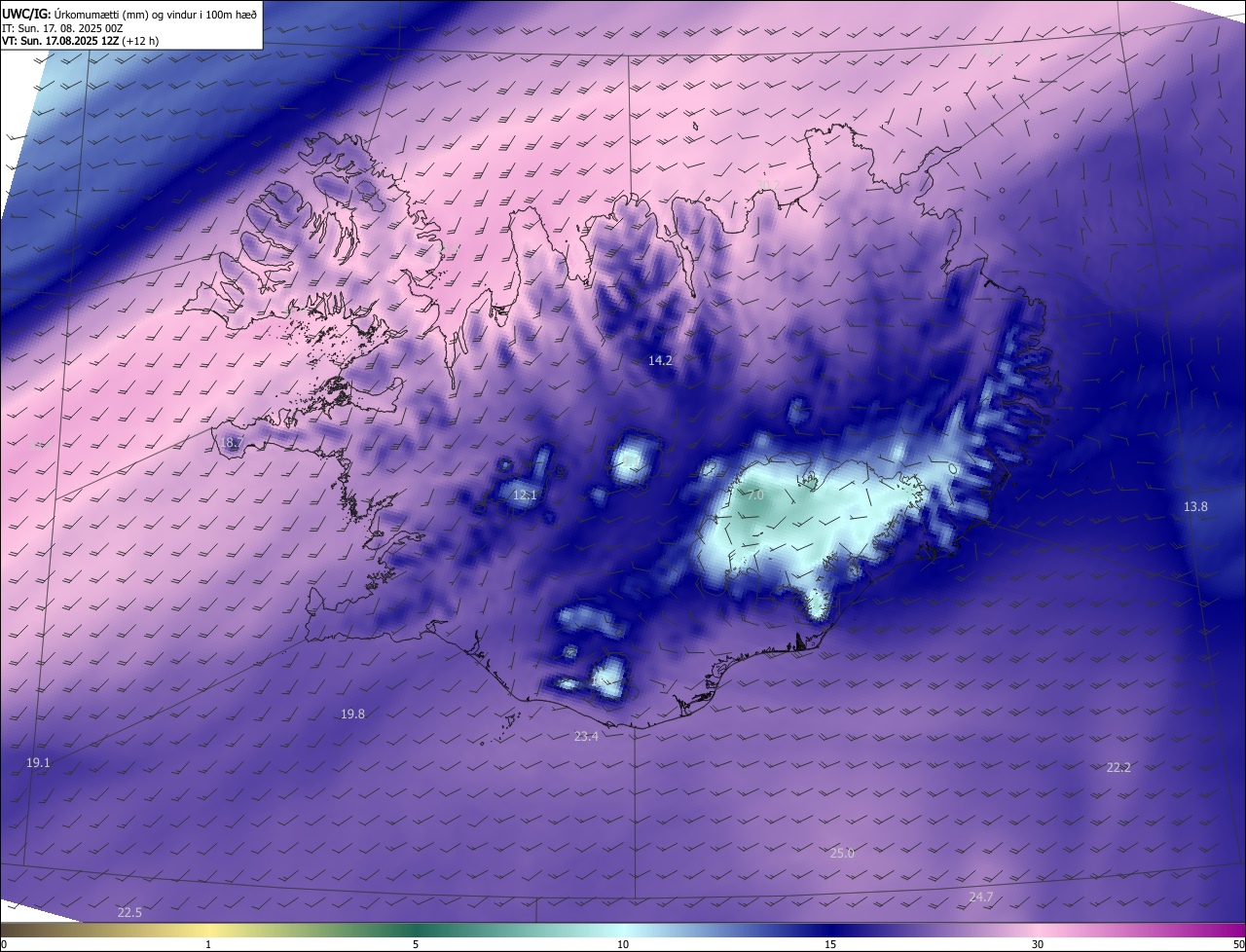Click the color scale tick label 1

point(208,944)
